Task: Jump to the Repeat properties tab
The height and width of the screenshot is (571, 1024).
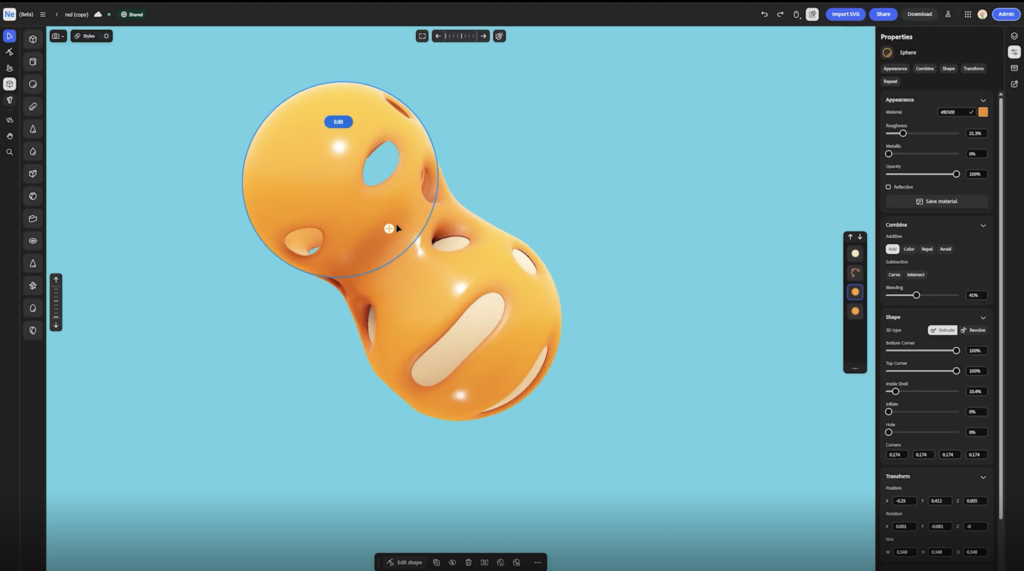Action: click(890, 82)
